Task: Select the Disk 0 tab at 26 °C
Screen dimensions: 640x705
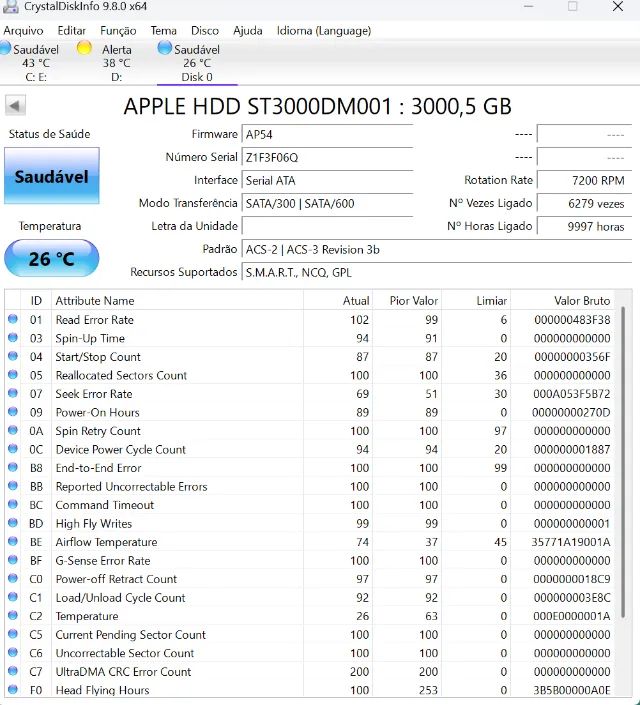Action: pyautogui.click(x=197, y=62)
